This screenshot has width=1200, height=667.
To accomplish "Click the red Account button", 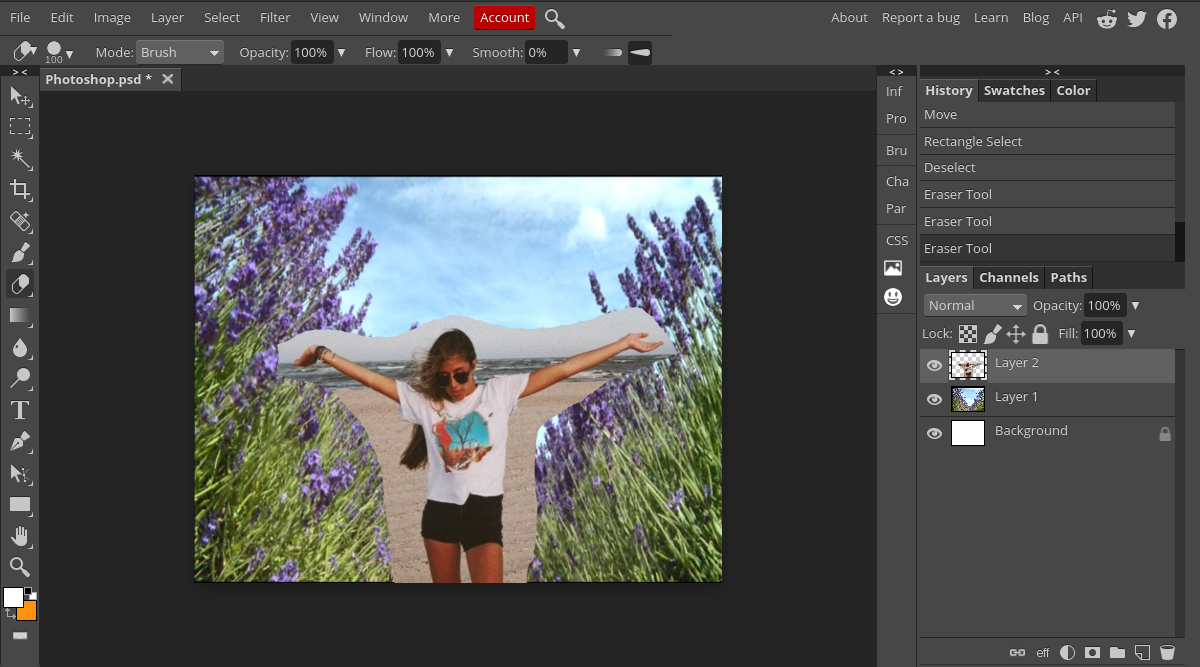I will (x=505, y=17).
